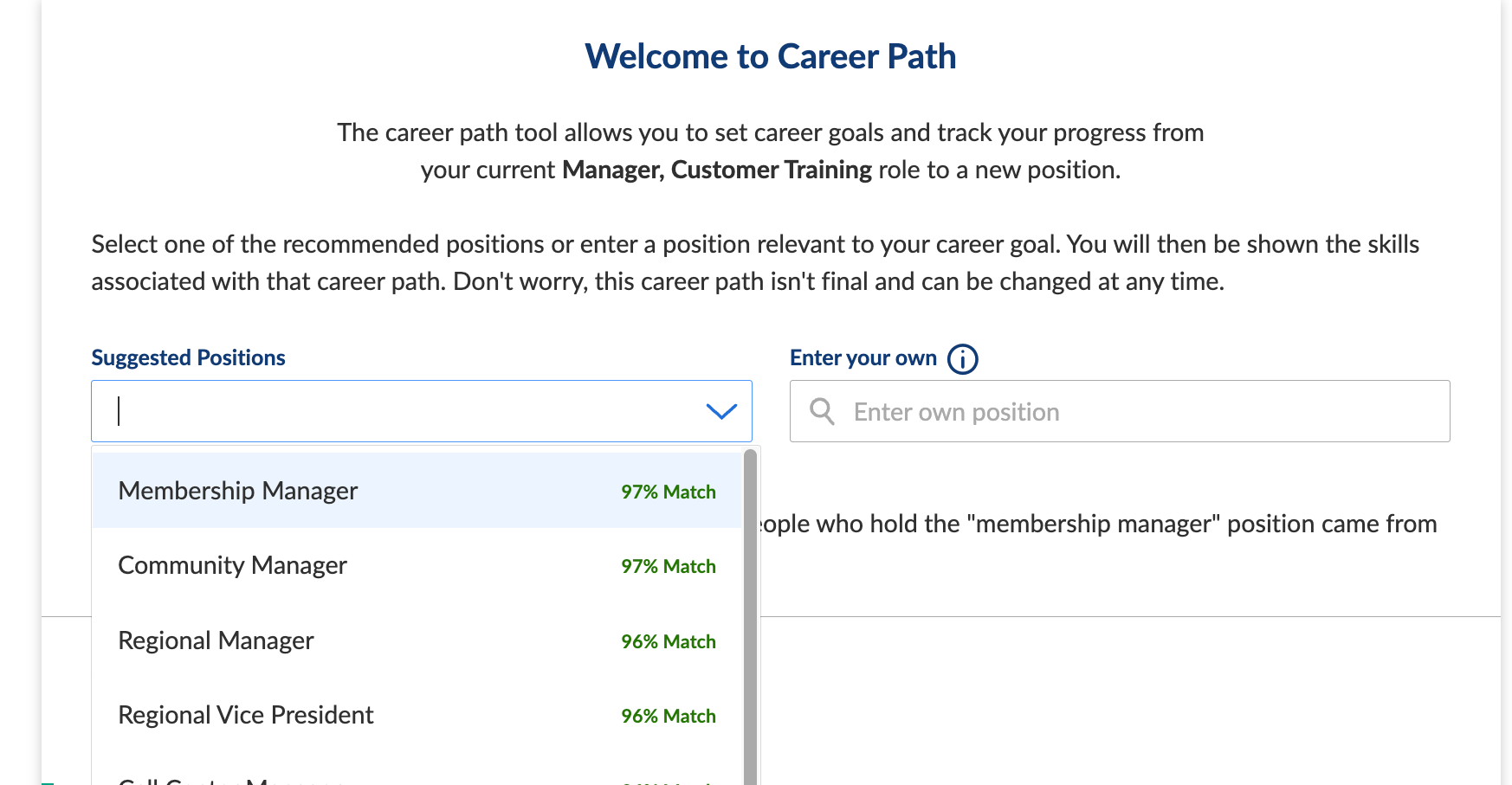Click the Enter your own label
The image size is (1512, 785).
click(863, 357)
